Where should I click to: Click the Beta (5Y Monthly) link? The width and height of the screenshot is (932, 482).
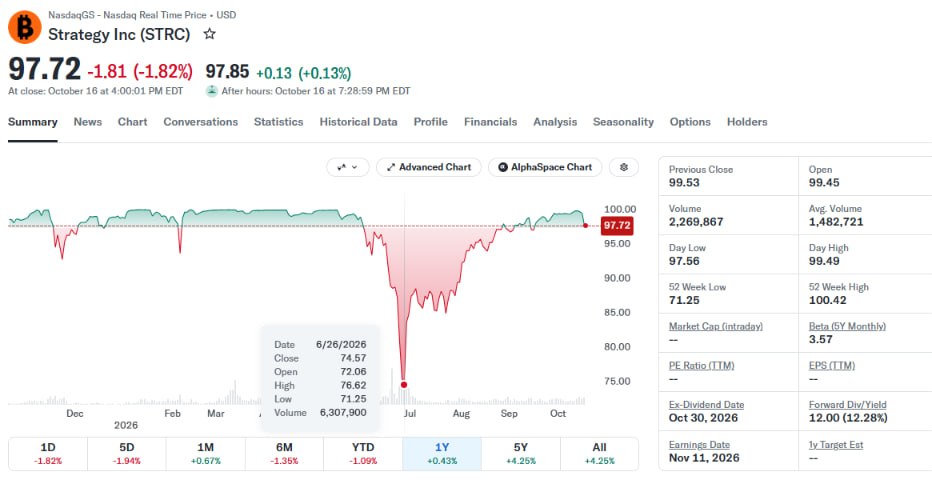coord(847,326)
